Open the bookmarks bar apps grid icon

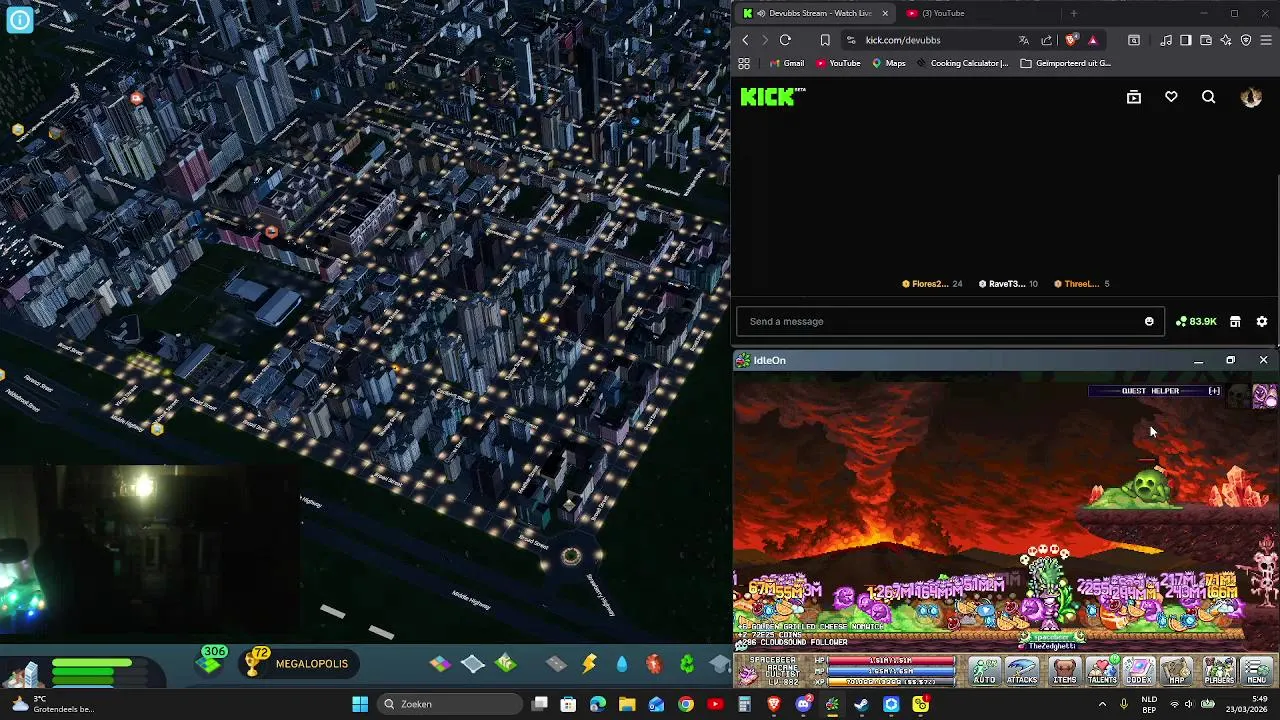click(x=744, y=63)
